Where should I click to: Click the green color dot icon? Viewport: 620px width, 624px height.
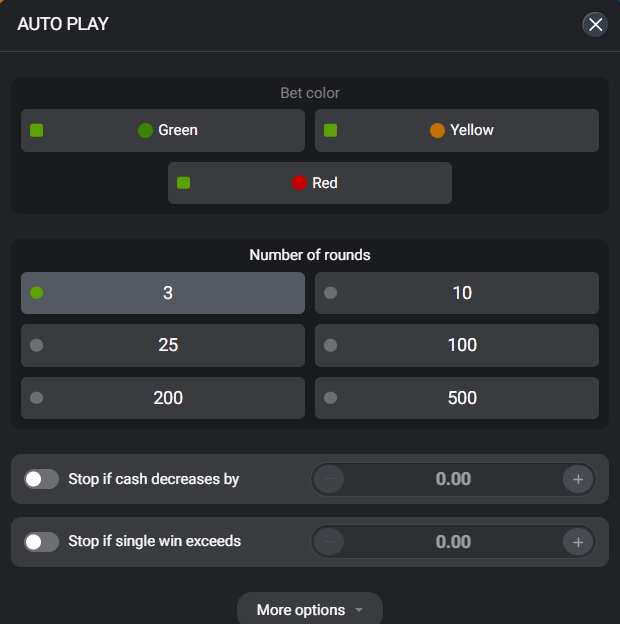click(x=145, y=130)
